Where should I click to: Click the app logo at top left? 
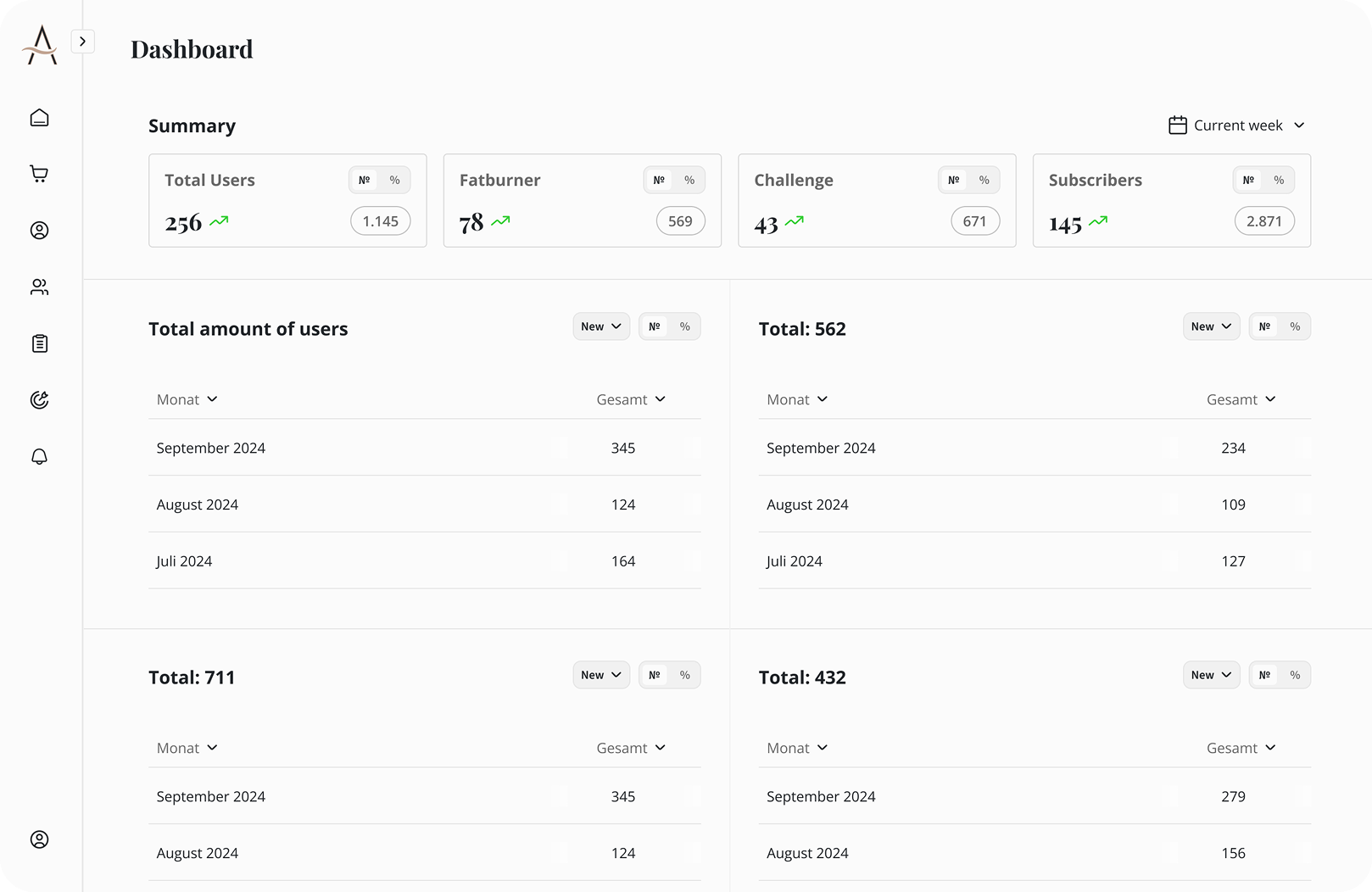pos(40,45)
